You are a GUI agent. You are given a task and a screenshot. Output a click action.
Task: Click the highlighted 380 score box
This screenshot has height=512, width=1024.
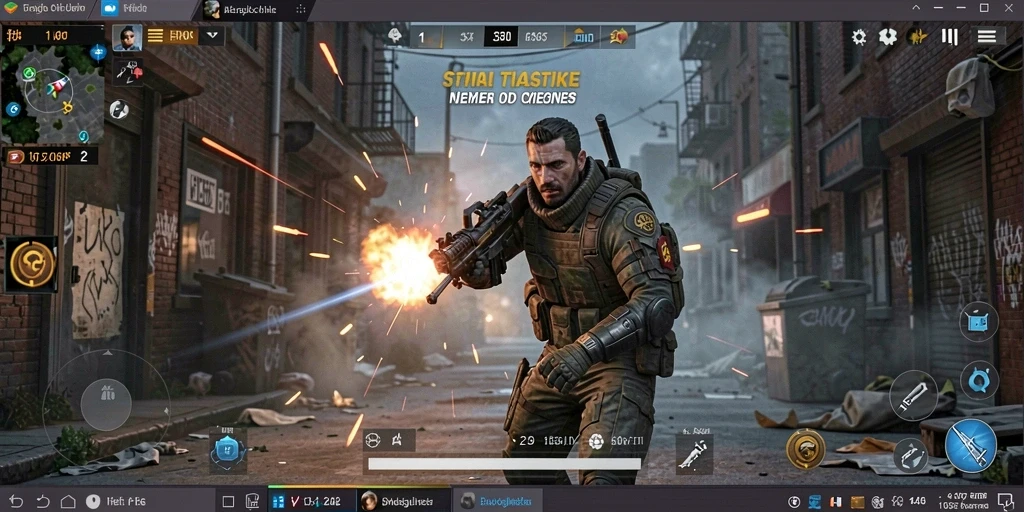(501, 37)
